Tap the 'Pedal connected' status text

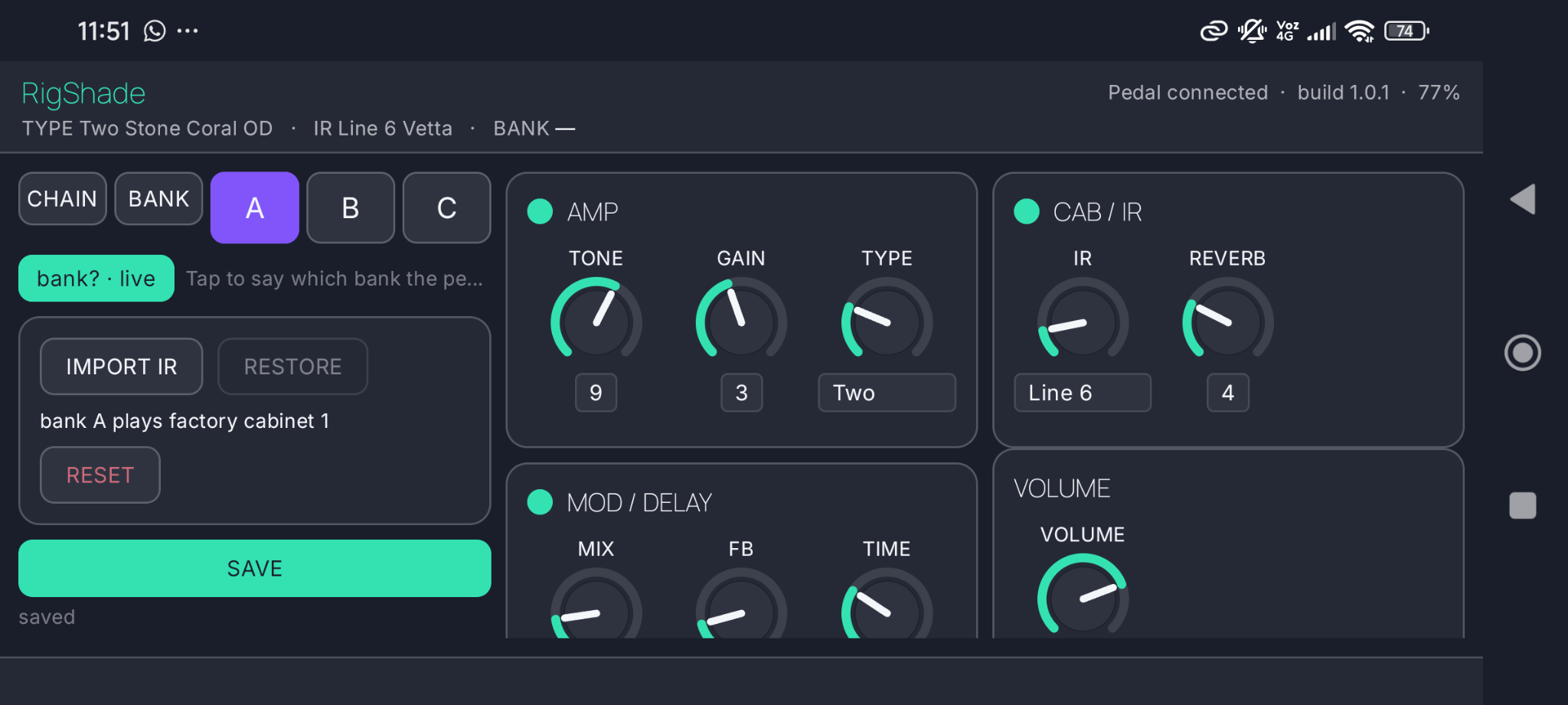click(x=1188, y=93)
